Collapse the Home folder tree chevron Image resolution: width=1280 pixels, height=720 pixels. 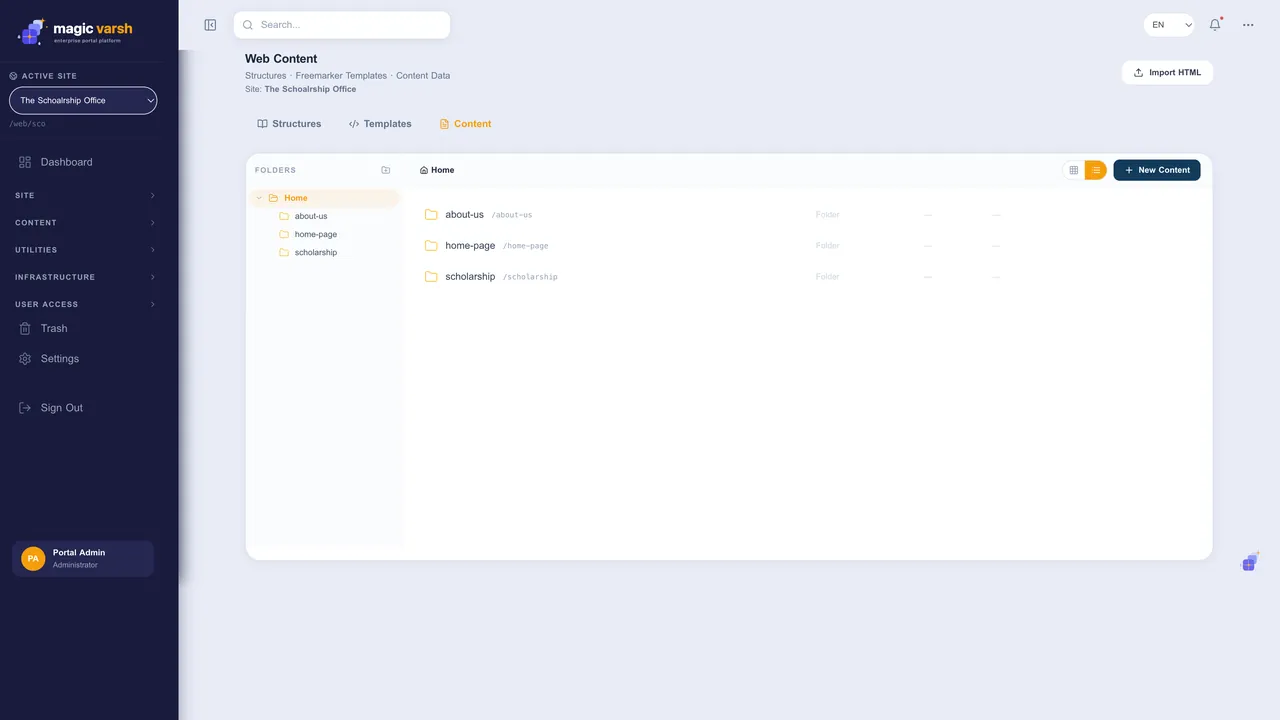click(259, 198)
